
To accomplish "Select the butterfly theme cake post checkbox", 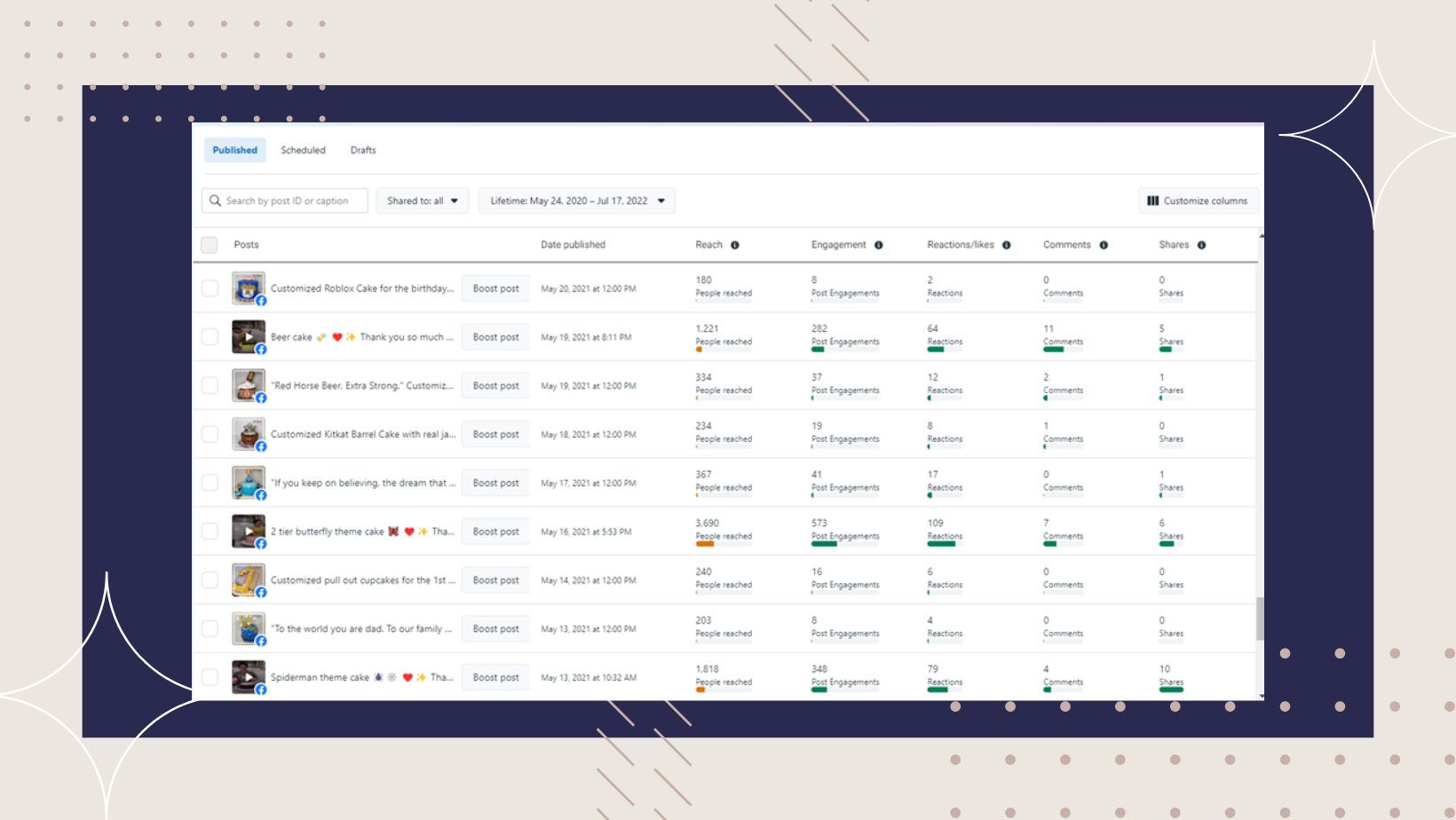I will coord(210,532).
